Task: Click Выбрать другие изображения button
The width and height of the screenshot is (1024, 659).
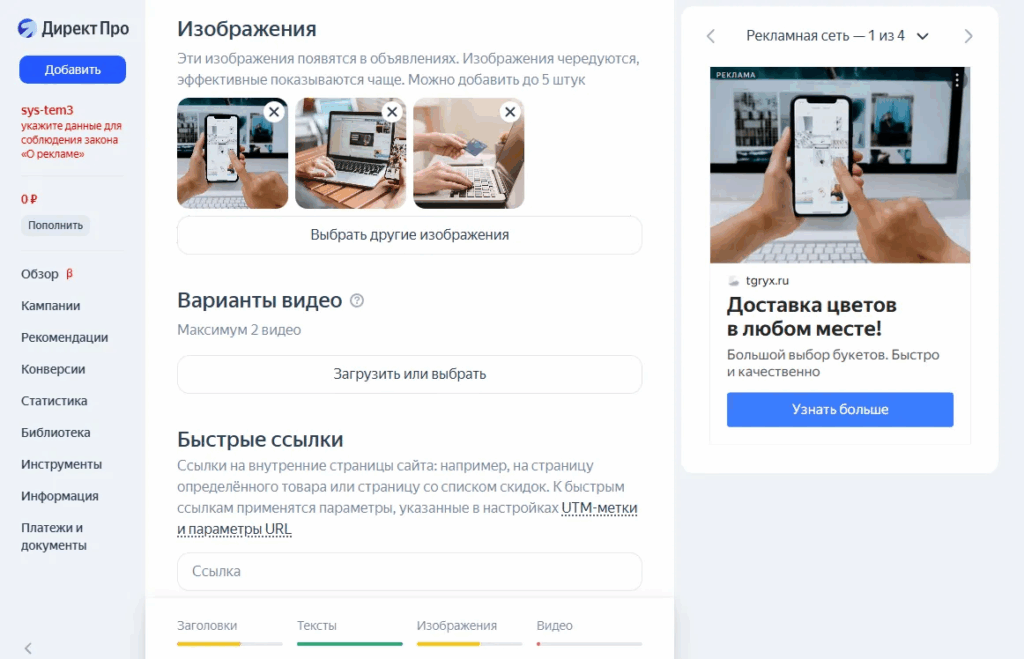Action: [409, 235]
